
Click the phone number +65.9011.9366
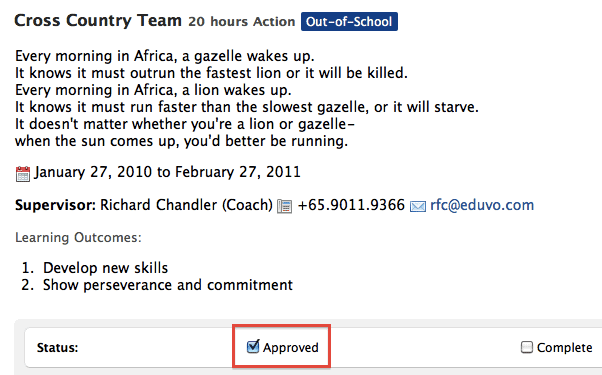click(x=351, y=205)
